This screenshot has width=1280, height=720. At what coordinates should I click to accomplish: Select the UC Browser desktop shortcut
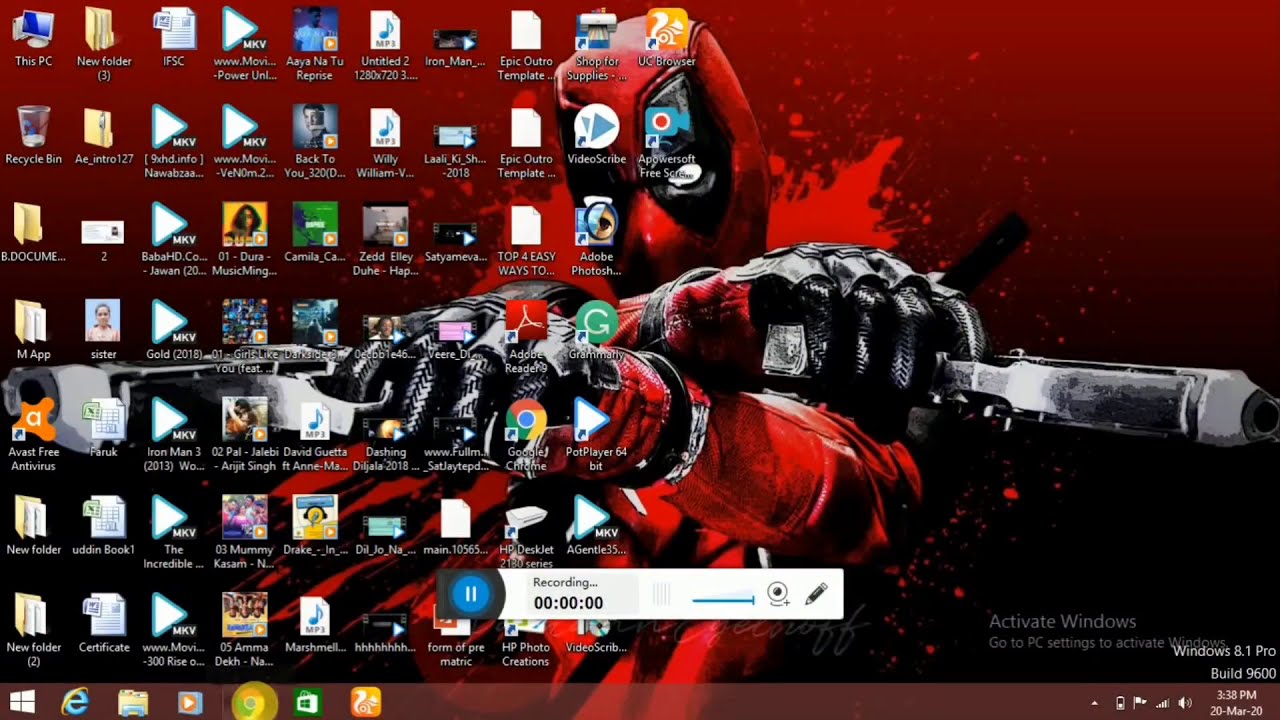[x=666, y=39]
